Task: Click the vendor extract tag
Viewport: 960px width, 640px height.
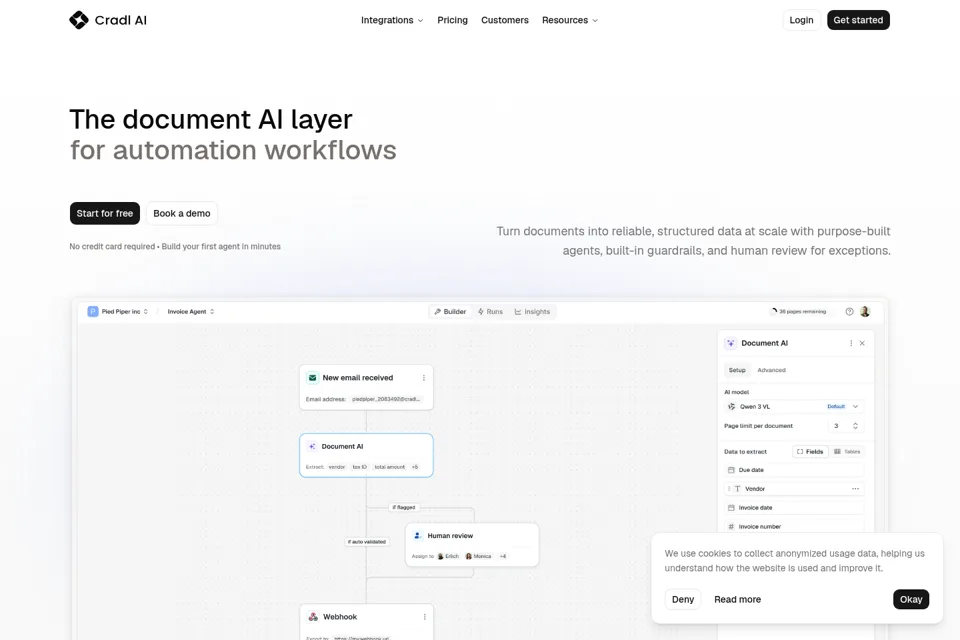Action: pos(337,467)
